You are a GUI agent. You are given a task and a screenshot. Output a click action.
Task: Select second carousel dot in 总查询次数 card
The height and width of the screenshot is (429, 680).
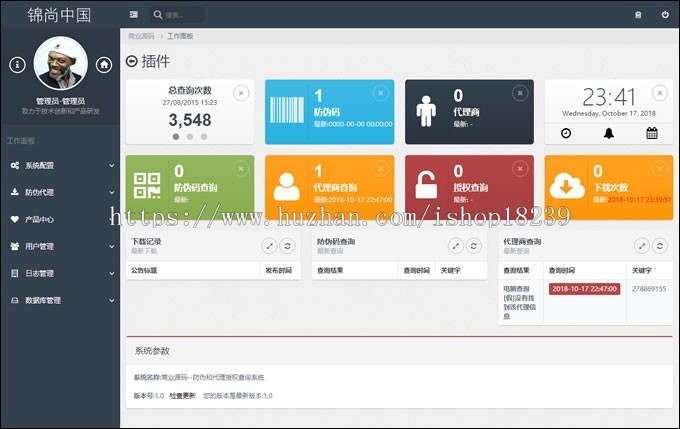(190, 137)
